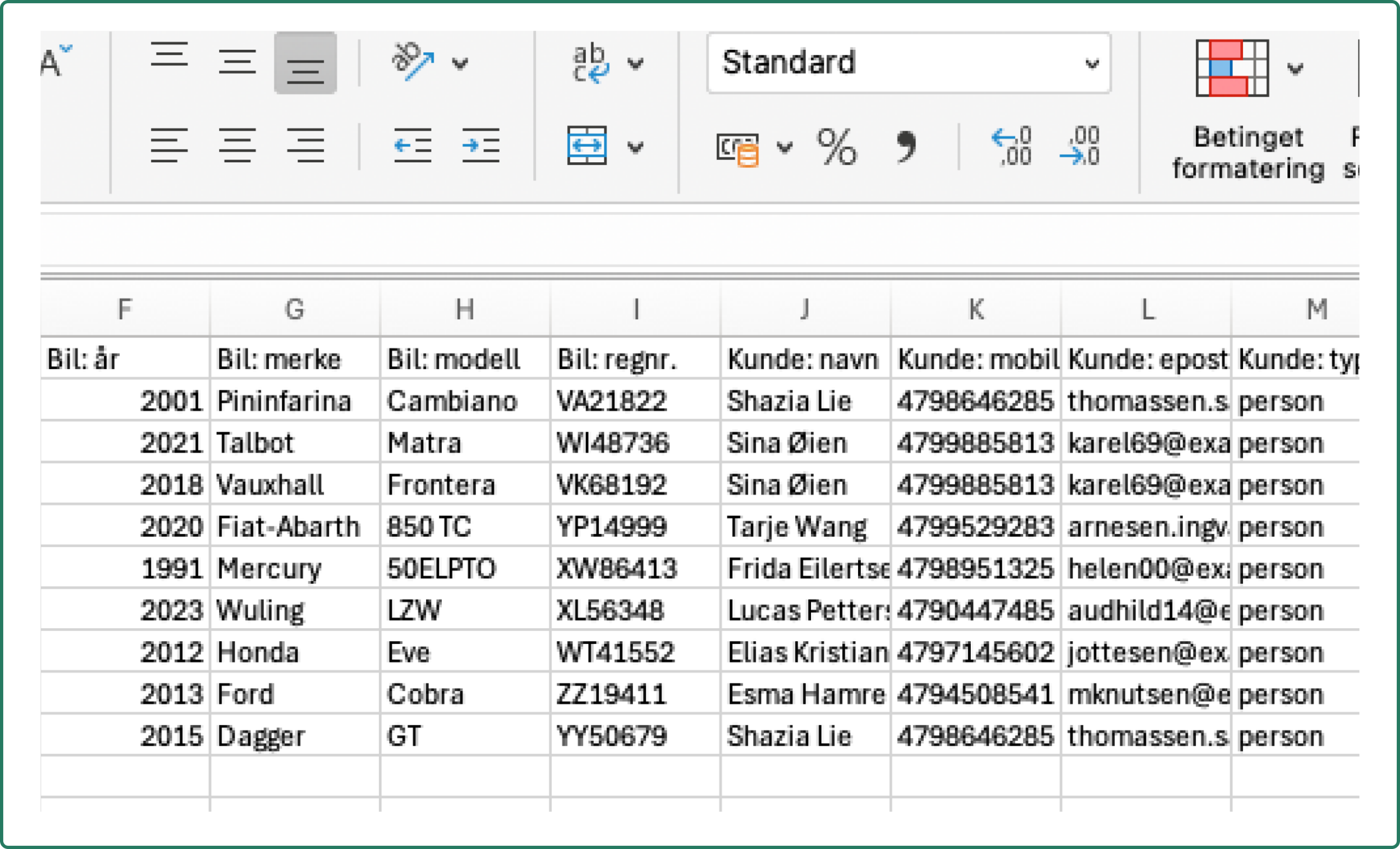This screenshot has width=1400, height=849.
Task: Open the text orientation dropdown arrow
Action: (460, 63)
